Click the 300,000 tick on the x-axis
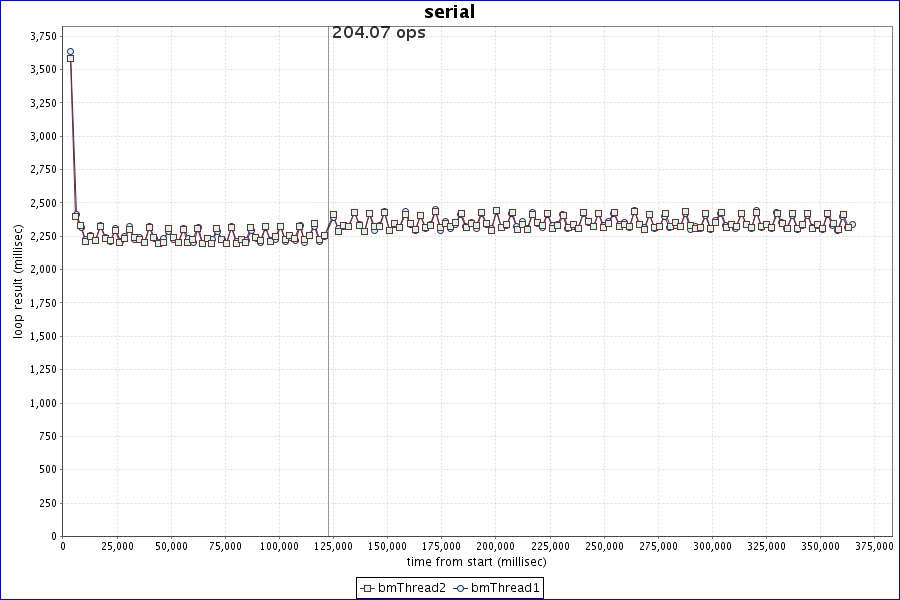900x600 pixels. tap(712, 546)
